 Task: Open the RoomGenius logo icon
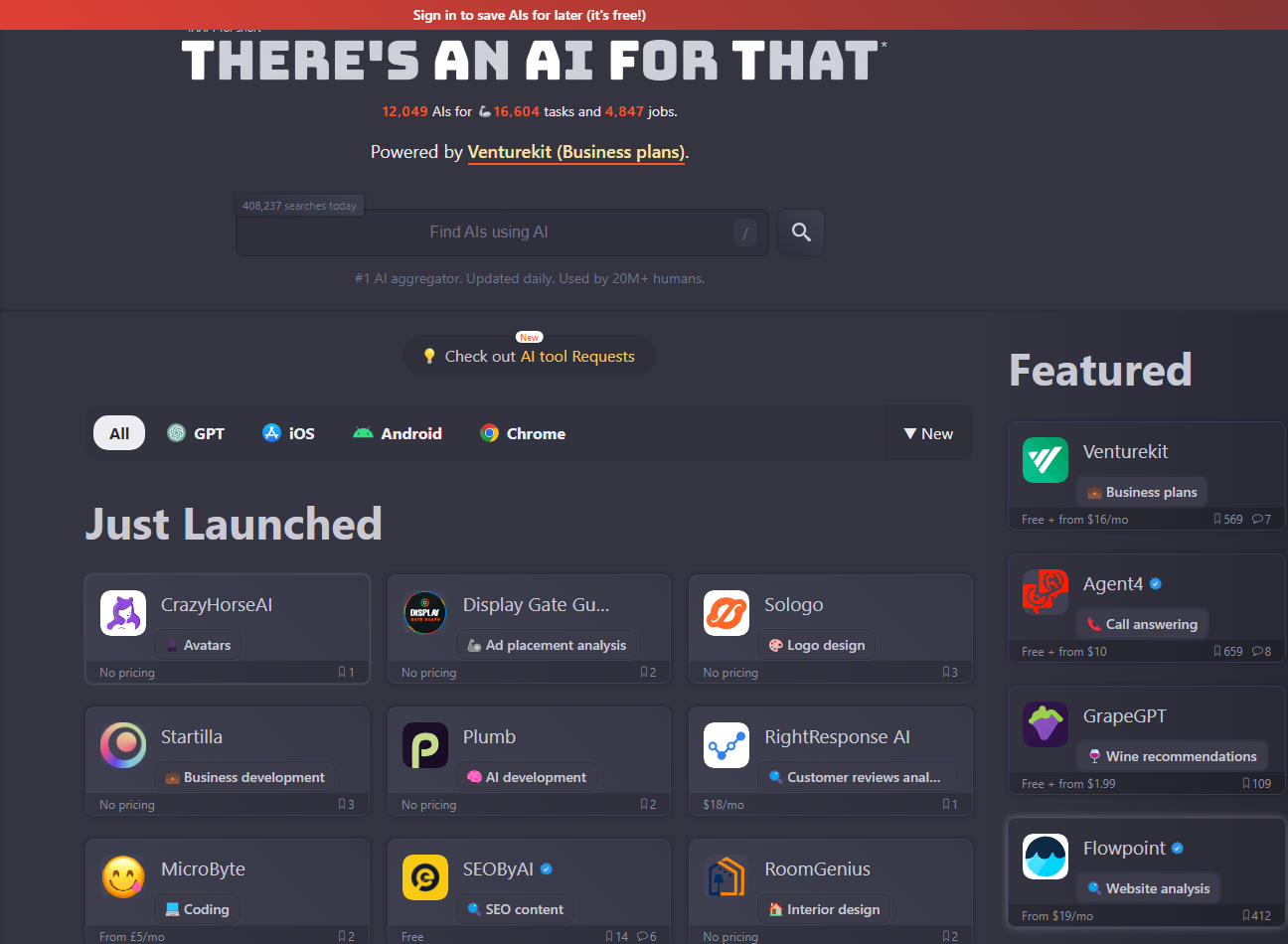[726, 876]
